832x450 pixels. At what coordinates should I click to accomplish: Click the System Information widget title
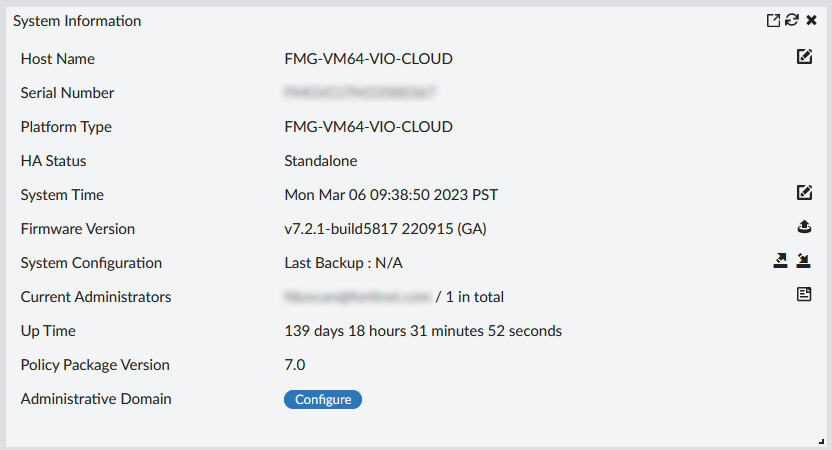77,21
